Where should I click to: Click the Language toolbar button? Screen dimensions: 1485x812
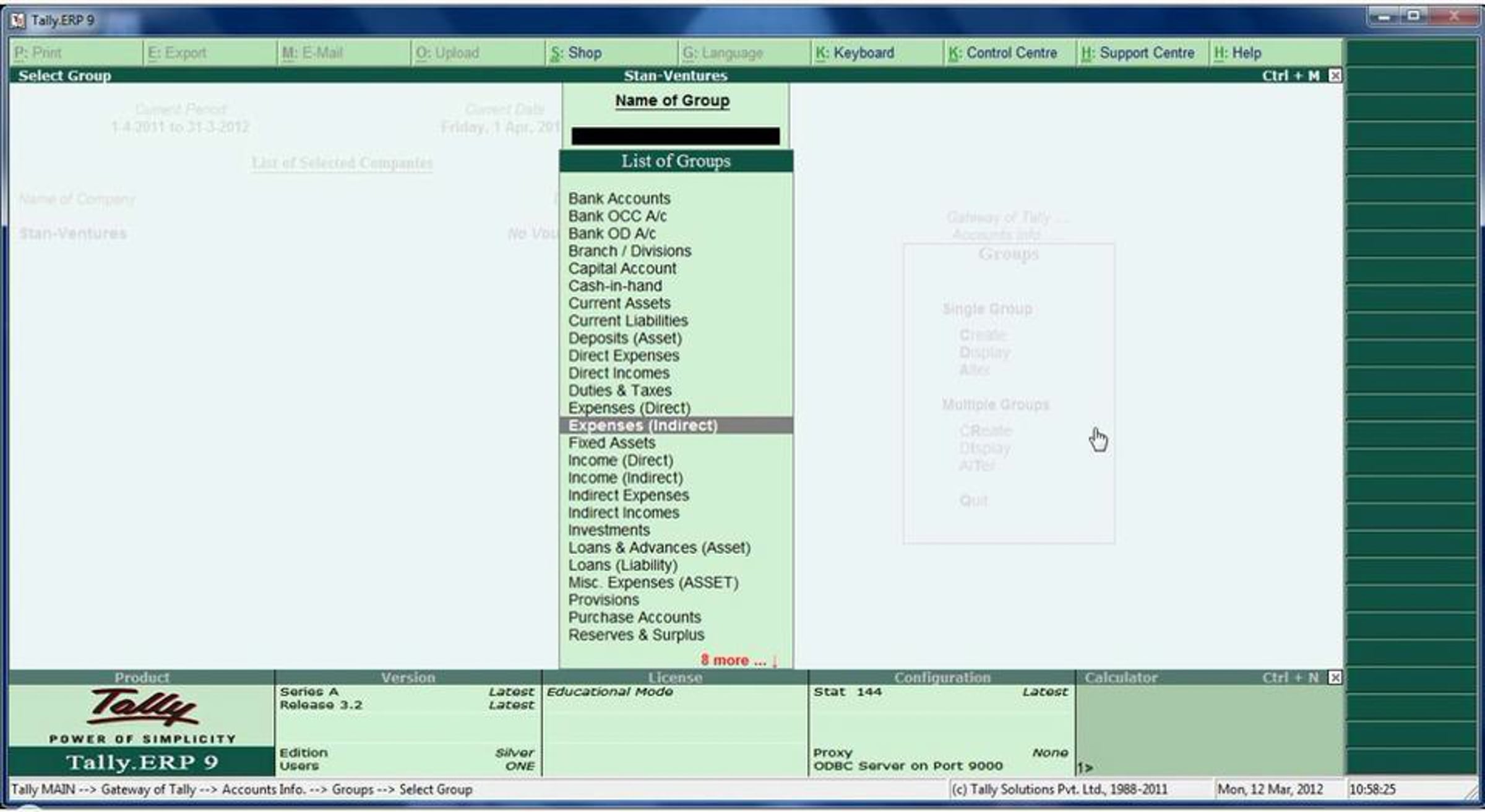[x=744, y=53]
